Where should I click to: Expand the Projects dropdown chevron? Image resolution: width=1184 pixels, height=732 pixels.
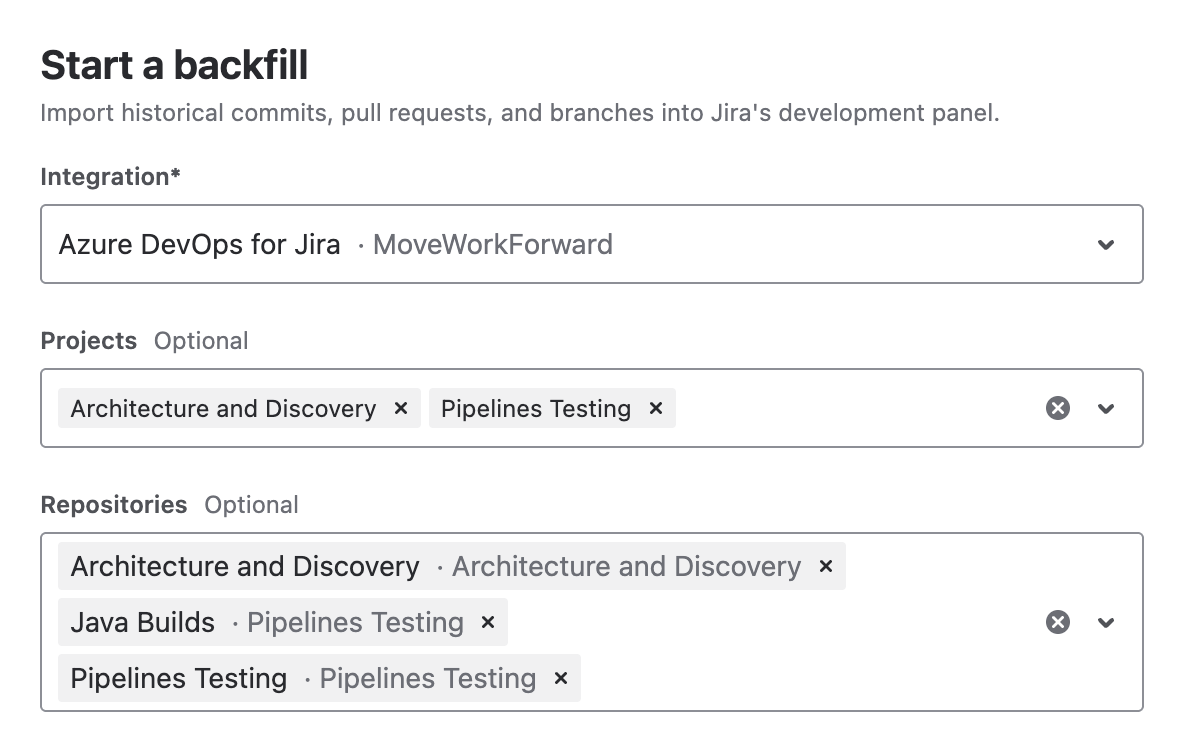pos(1105,409)
